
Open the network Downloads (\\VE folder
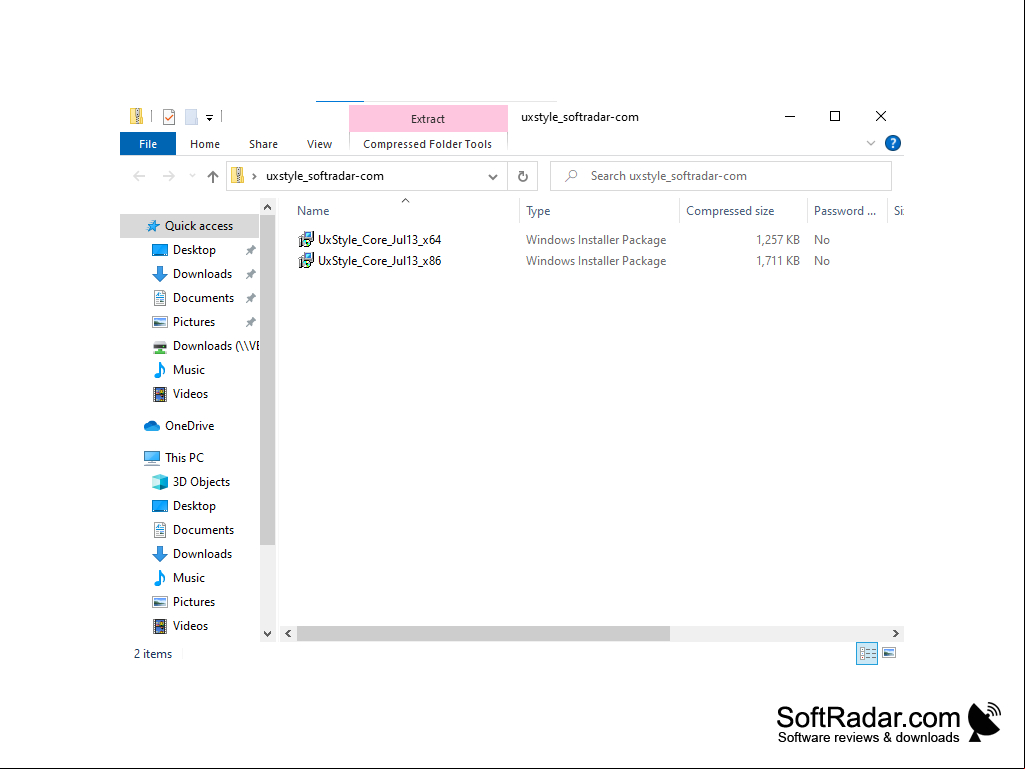(x=205, y=346)
